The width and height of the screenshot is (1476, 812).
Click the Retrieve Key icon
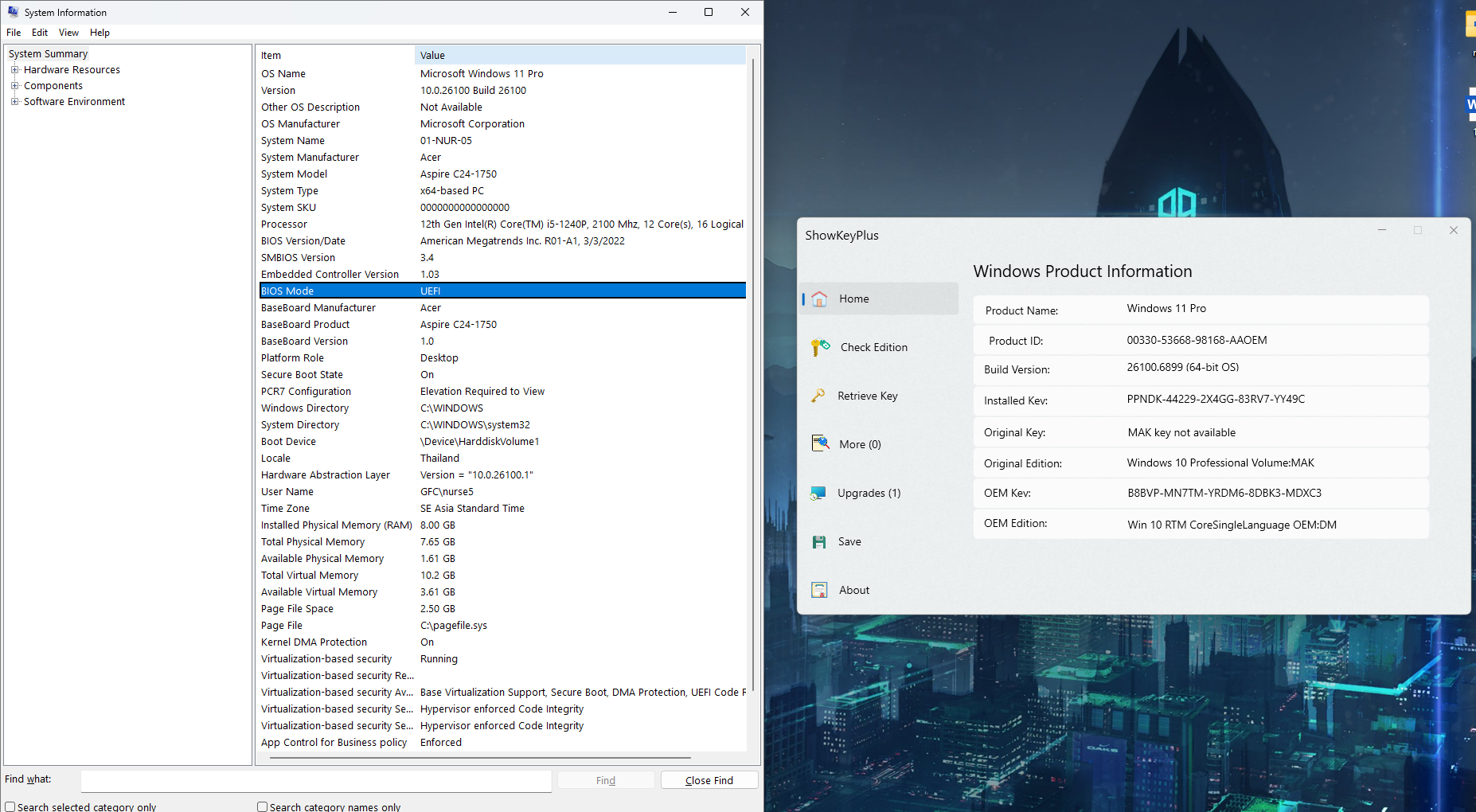point(818,396)
